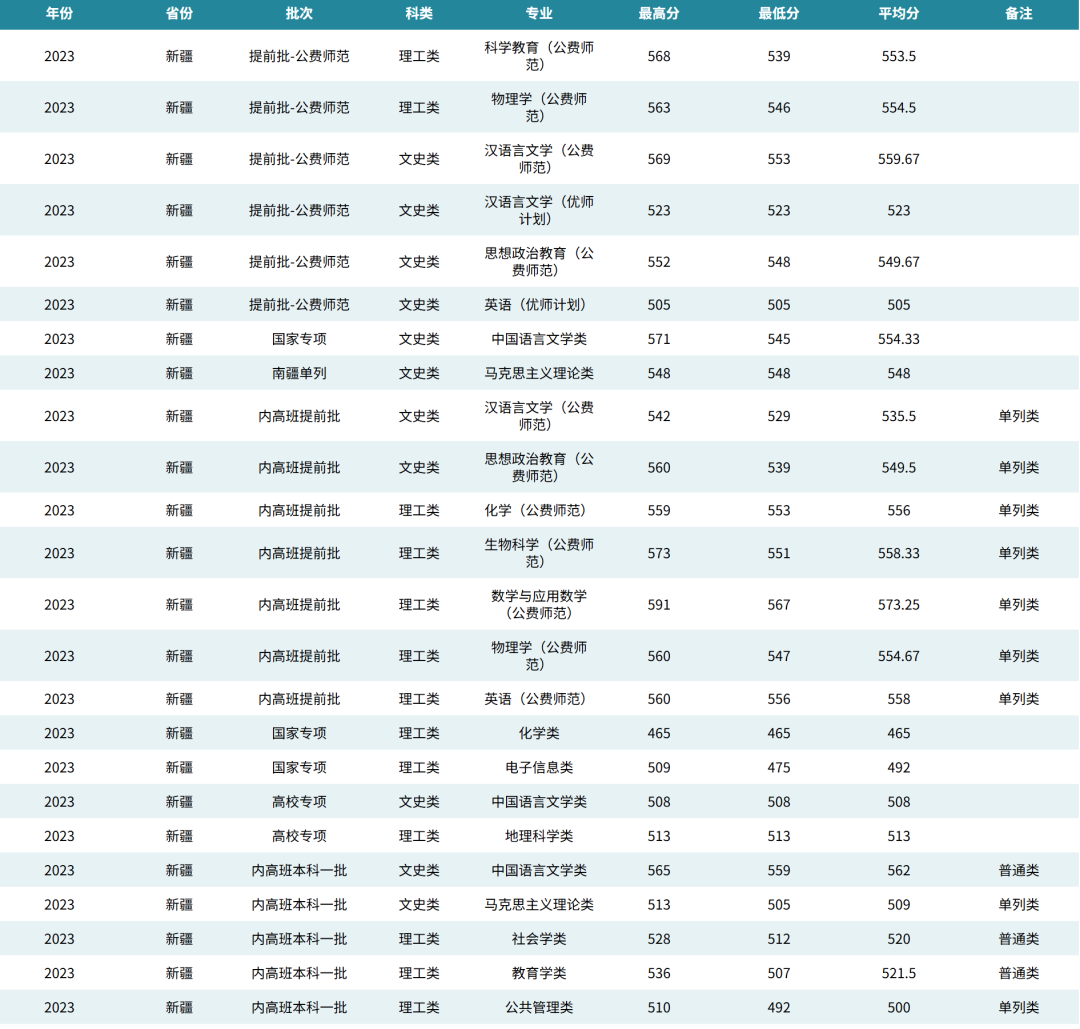
Task: Select highest score 573
Action: pos(658,553)
